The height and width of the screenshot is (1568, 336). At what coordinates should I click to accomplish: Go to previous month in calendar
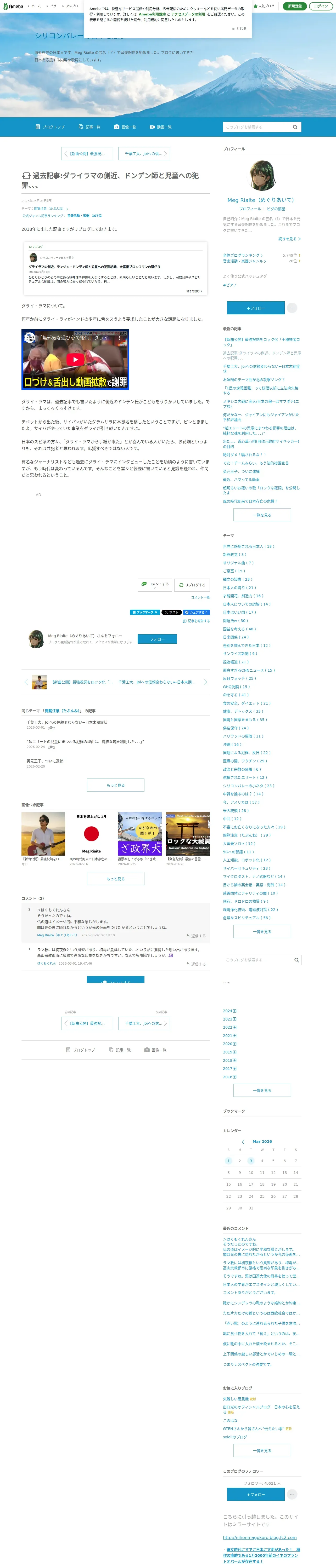point(243,1142)
